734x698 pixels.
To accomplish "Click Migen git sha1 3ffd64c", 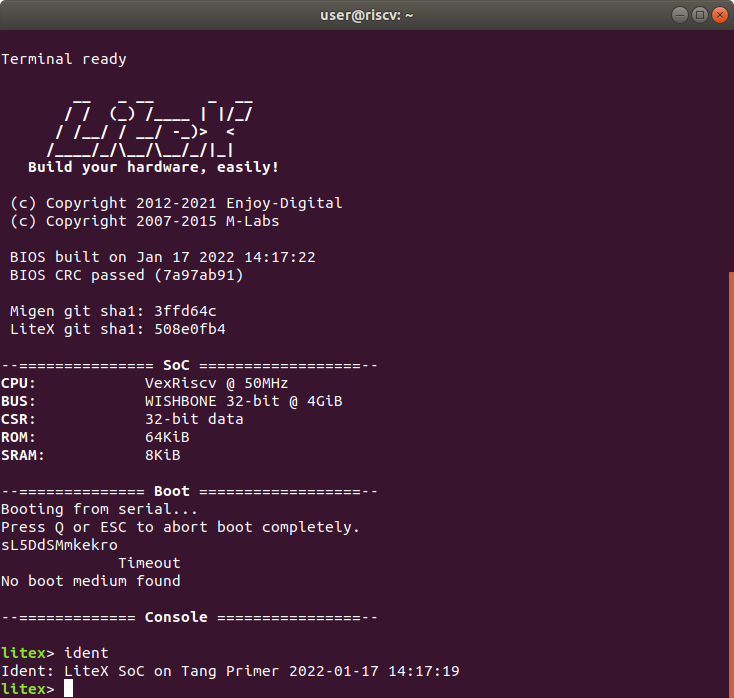I will (x=113, y=311).
